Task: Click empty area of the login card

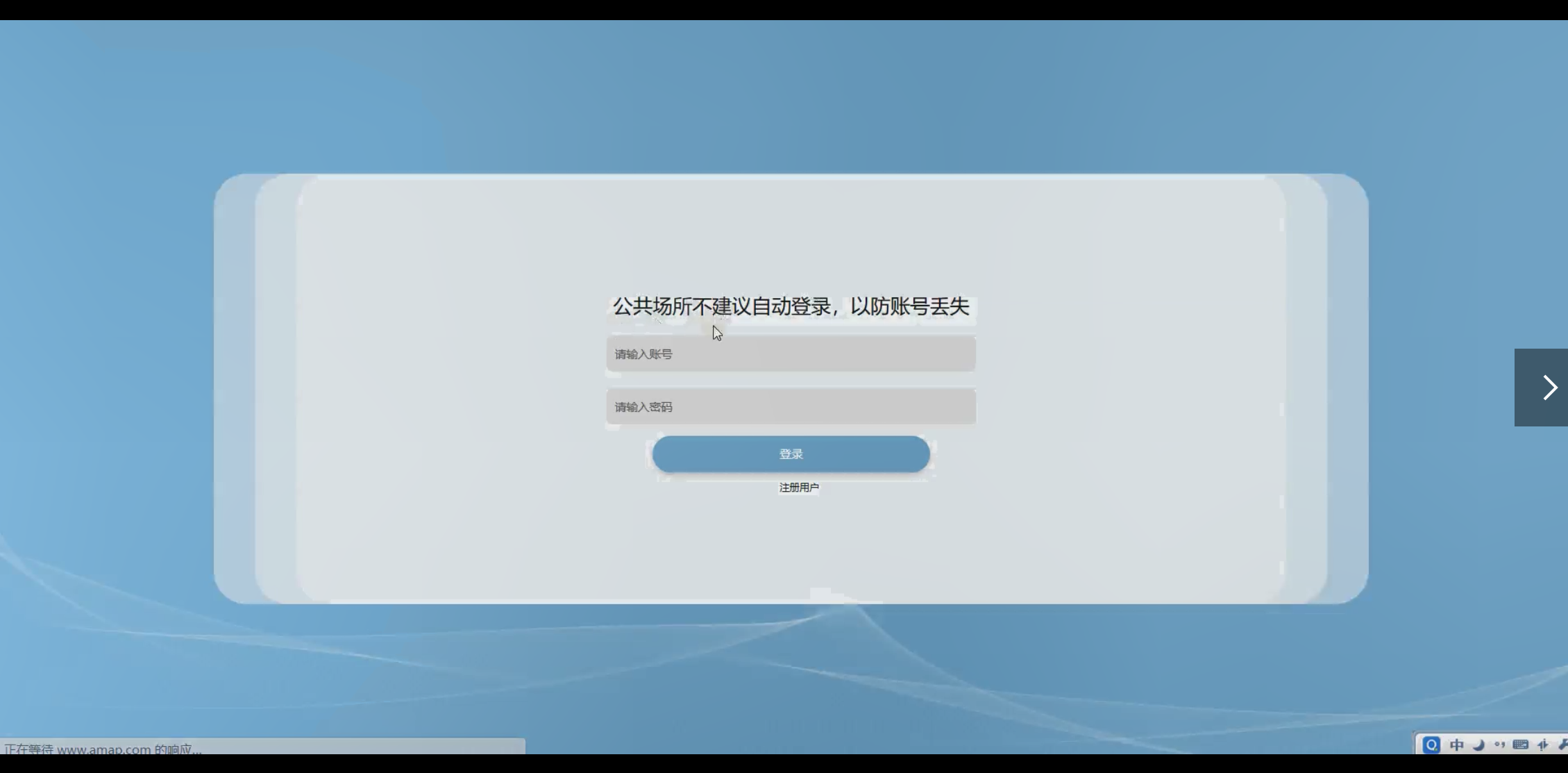Action: [451, 389]
